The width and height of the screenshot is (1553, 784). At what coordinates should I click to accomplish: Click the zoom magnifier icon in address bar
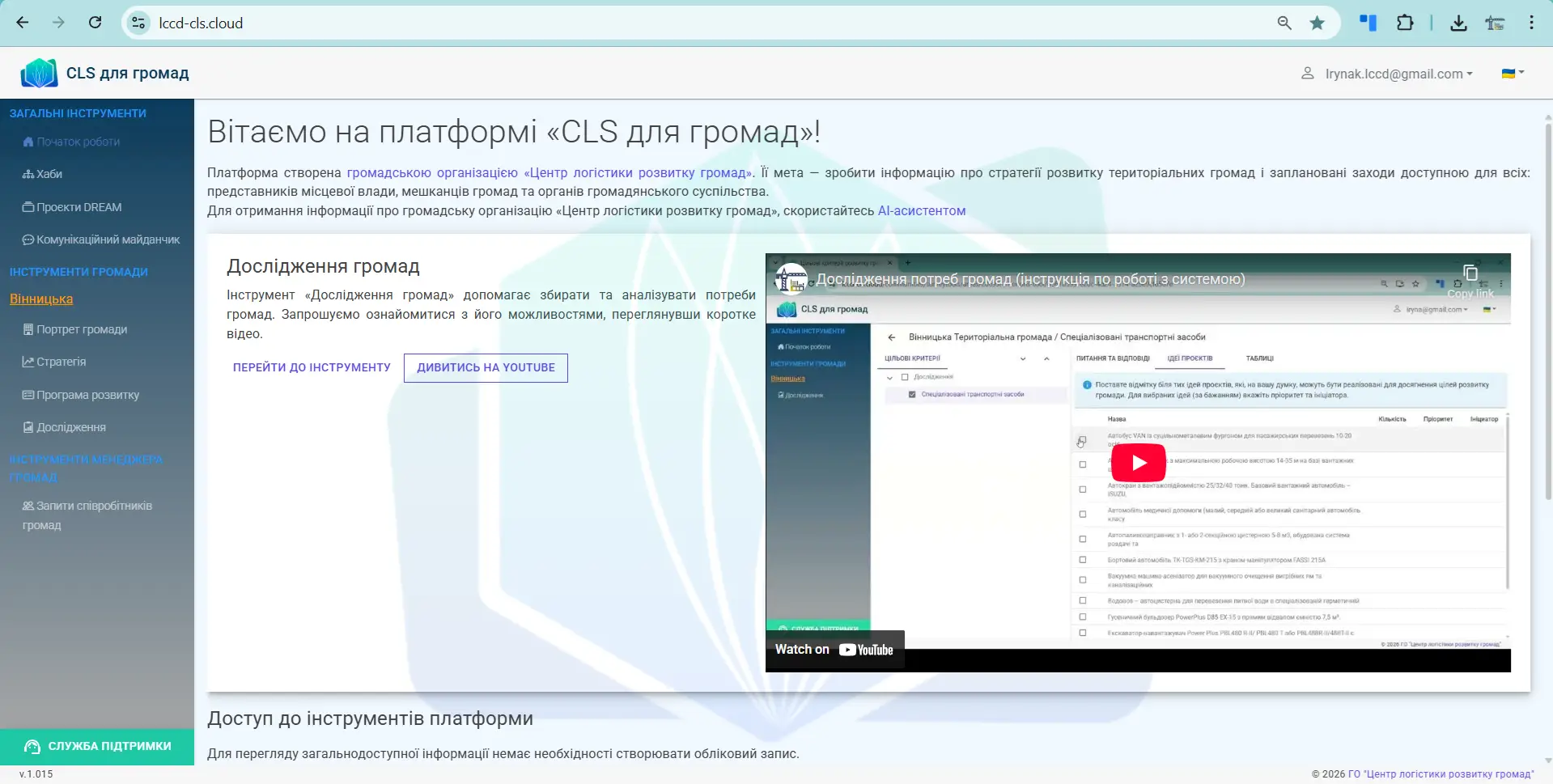coord(1284,23)
